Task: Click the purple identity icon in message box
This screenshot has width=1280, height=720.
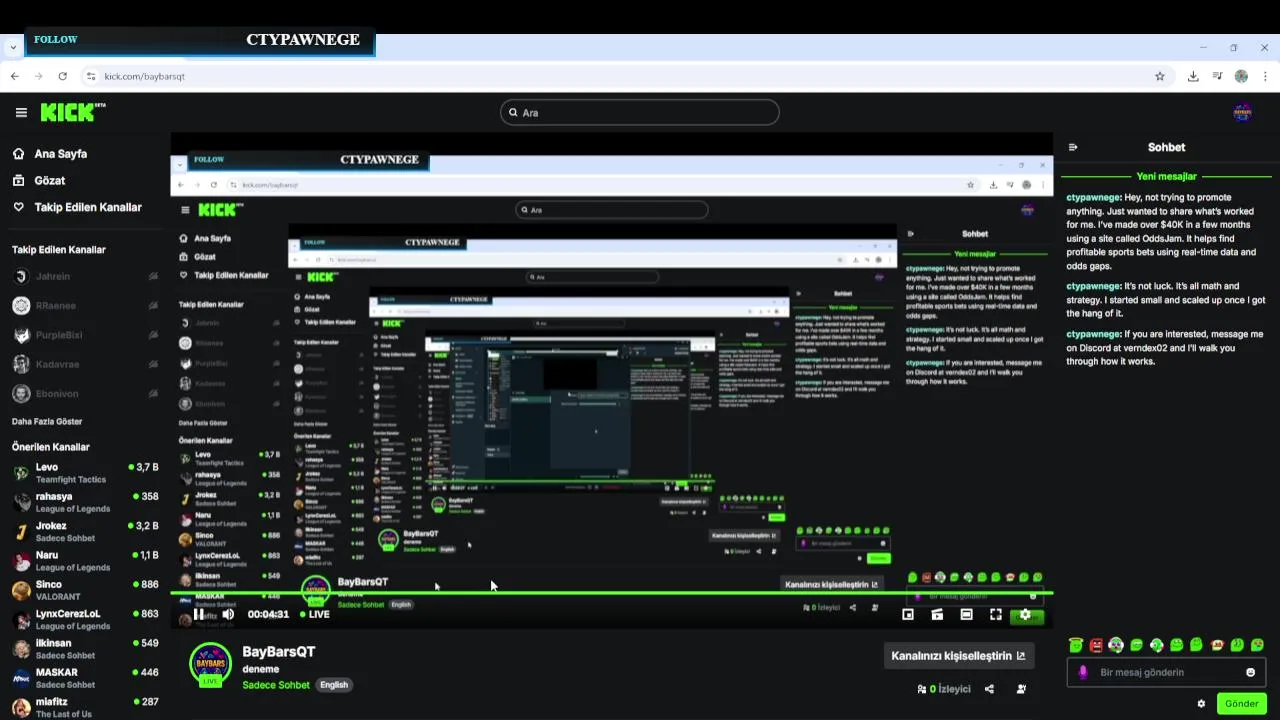Action: 1083,672
